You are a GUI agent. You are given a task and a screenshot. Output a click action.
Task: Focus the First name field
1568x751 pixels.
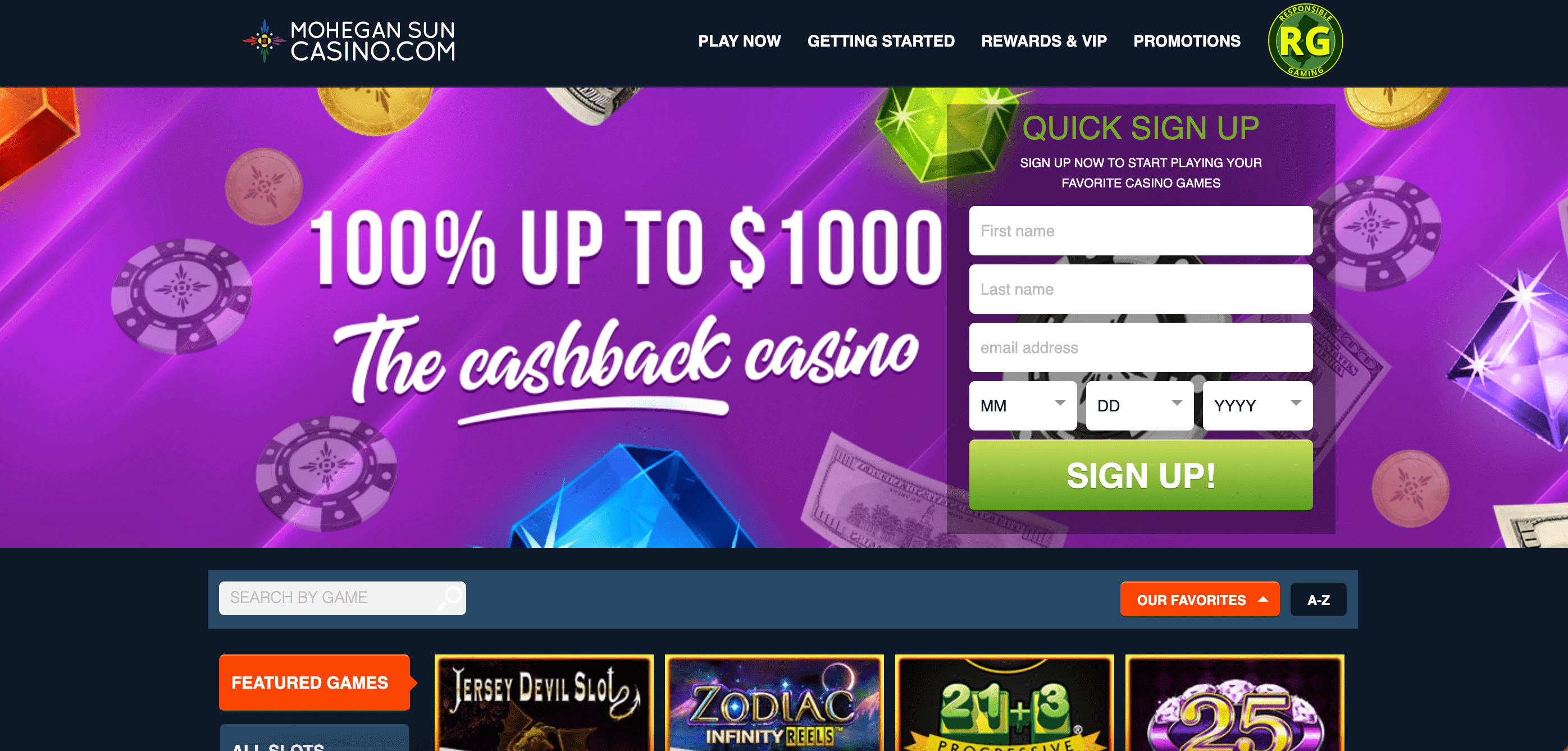[1141, 231]
